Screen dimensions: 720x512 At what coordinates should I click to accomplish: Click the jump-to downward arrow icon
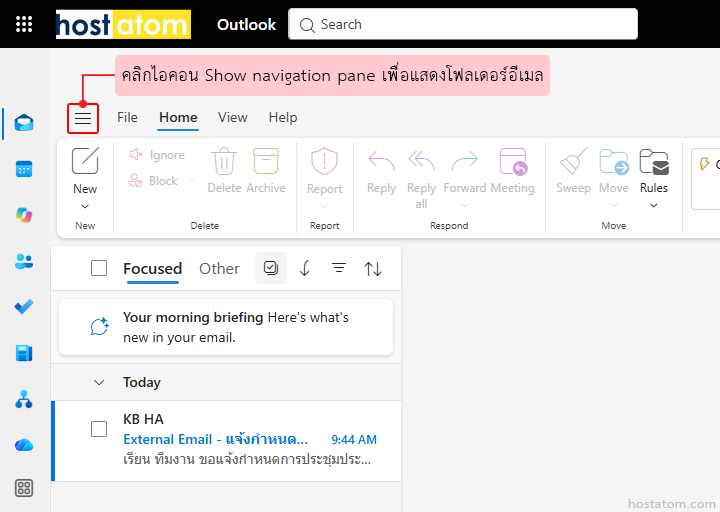coord(305,268)
